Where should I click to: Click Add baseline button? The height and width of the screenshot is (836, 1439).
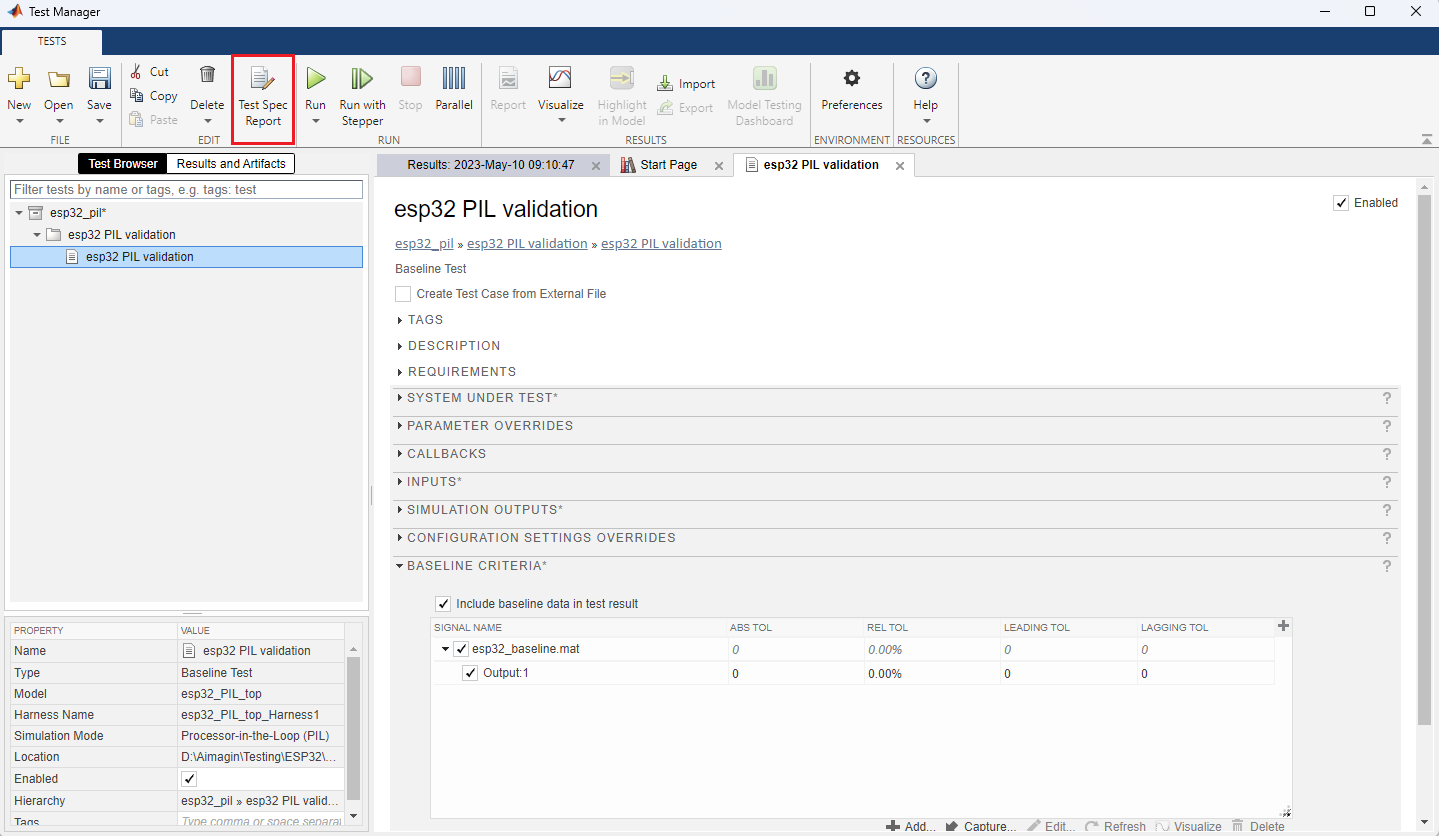(911, 827)
